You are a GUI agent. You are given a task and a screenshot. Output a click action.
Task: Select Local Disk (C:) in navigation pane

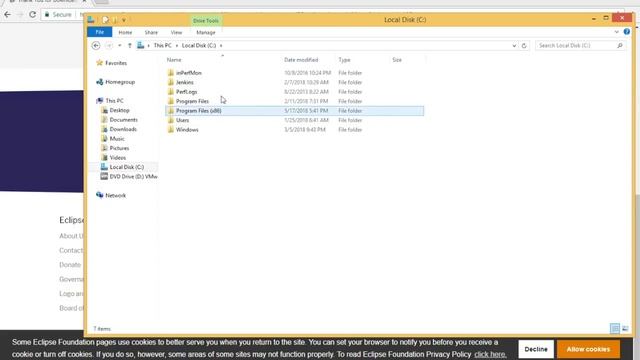pos(127,167)
